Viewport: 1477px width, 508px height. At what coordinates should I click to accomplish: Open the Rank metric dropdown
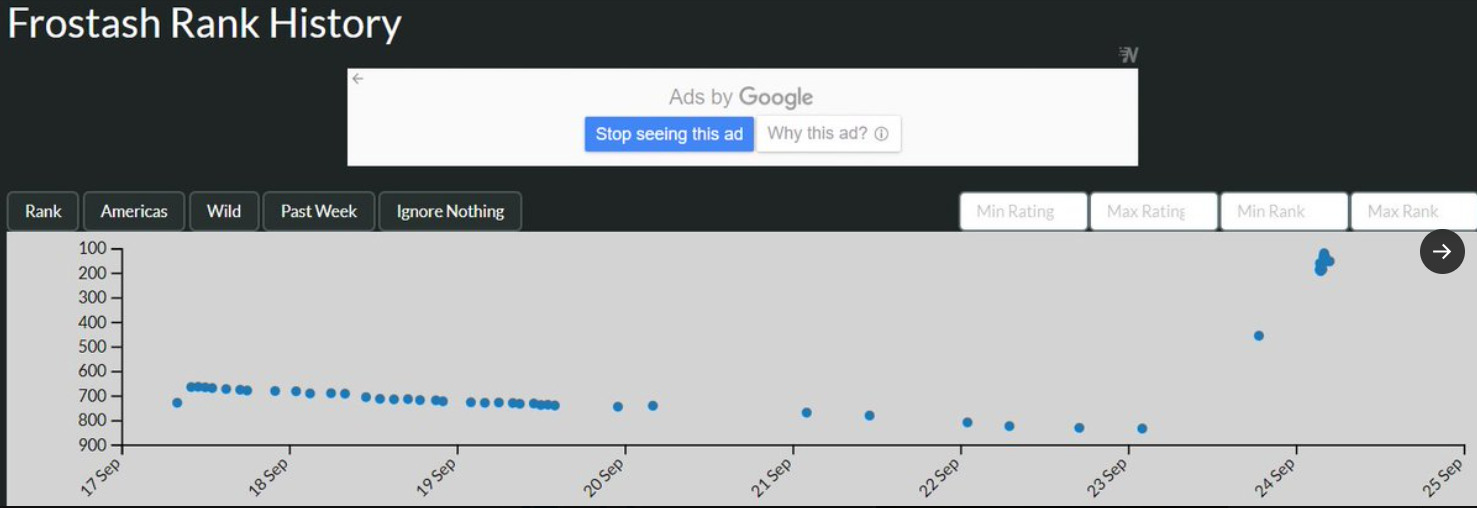[43, 211]
